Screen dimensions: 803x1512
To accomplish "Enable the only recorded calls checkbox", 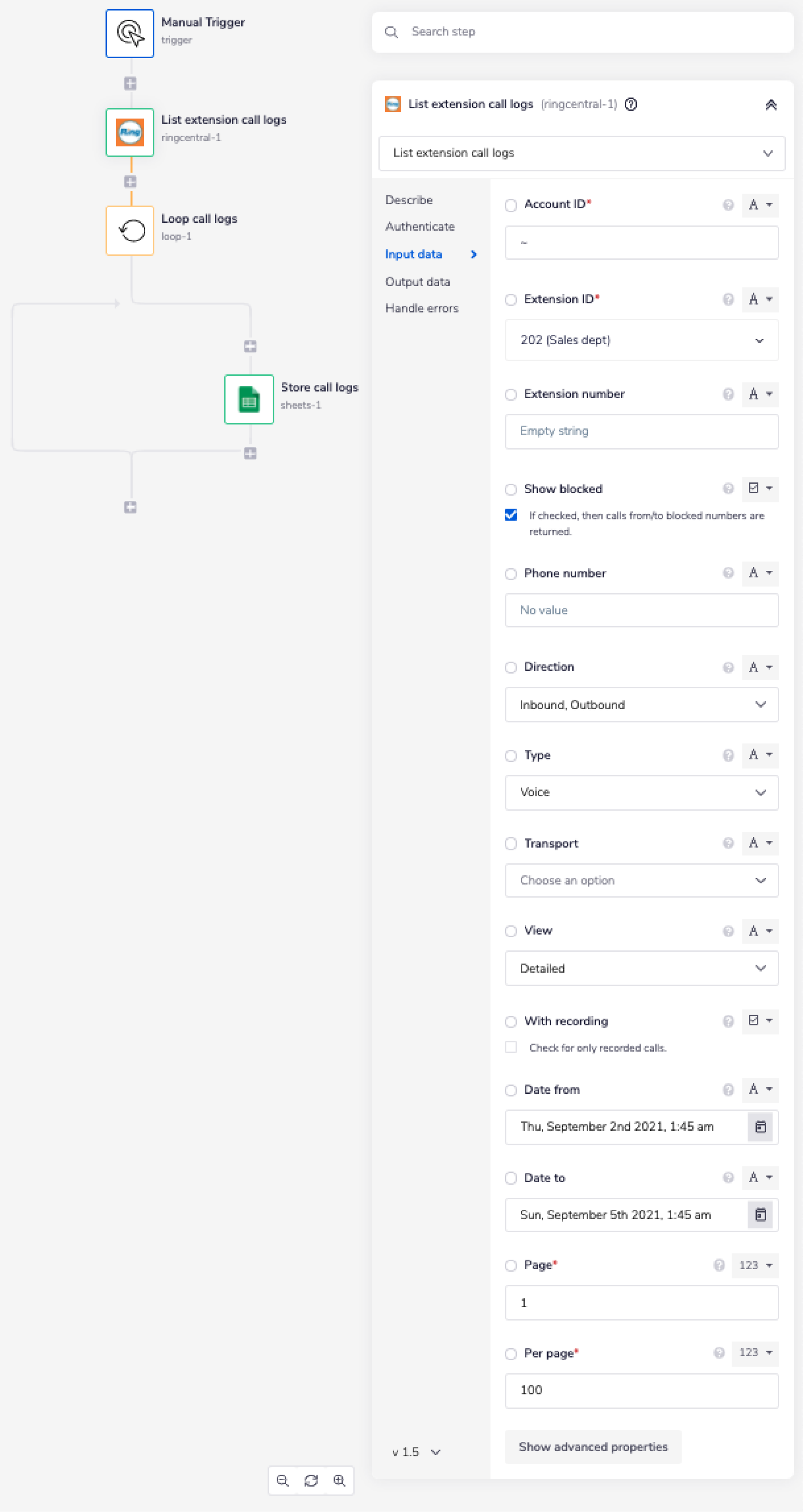I will (x=511, y=1047).
